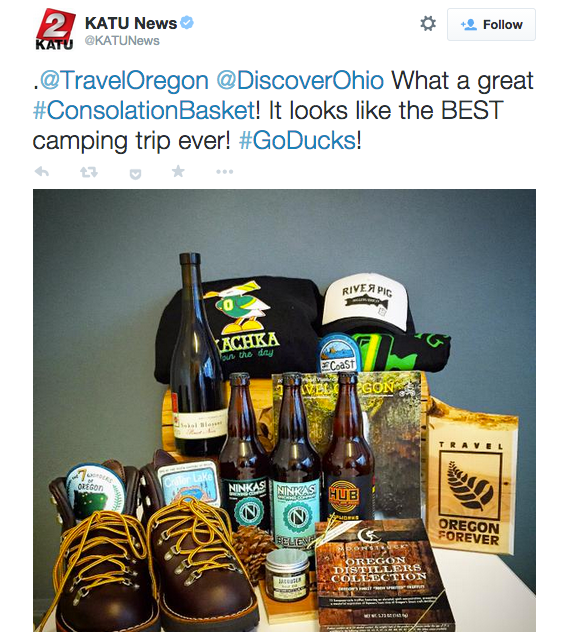
Task: Open the more options ellipsis menu
Action: pyautogui.click(x=225, y=172)
